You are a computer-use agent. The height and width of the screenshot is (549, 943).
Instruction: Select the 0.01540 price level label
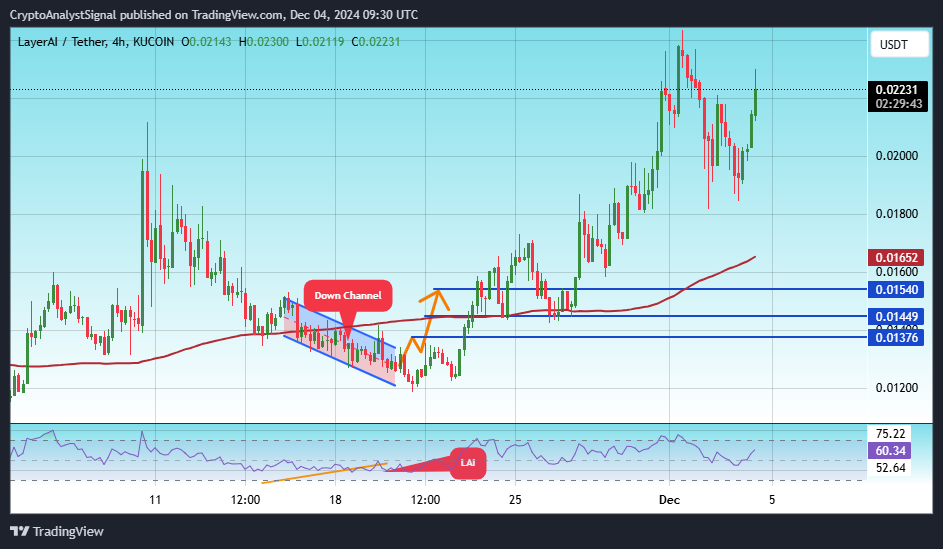895,290
